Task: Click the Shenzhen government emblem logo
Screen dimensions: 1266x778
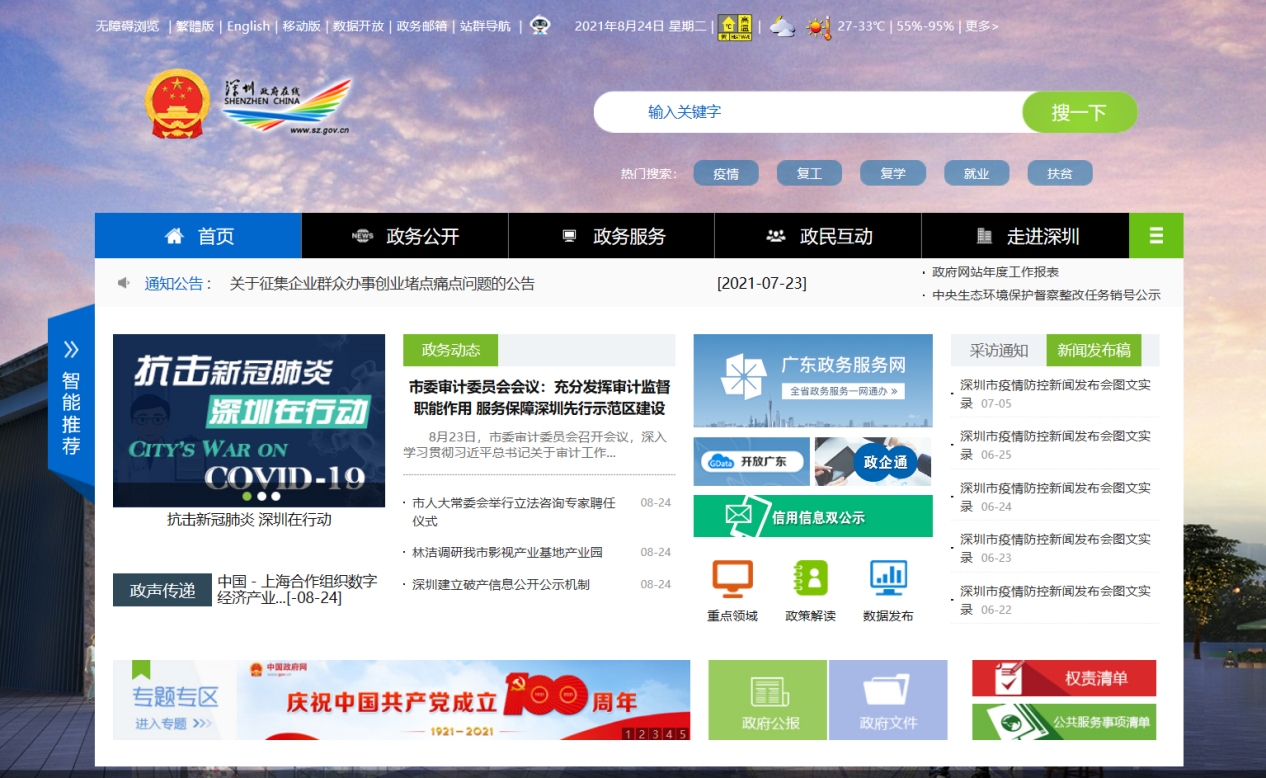Action: pos(177,101)
